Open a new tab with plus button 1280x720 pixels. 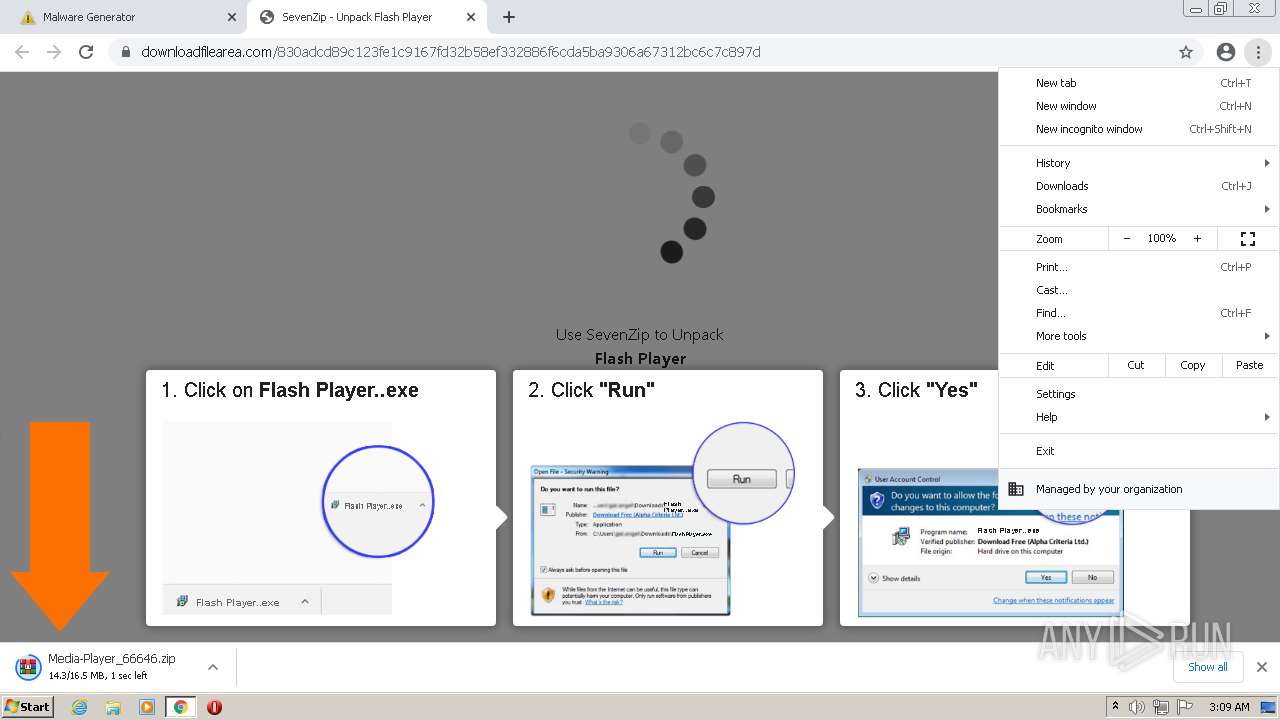point(508,17)
